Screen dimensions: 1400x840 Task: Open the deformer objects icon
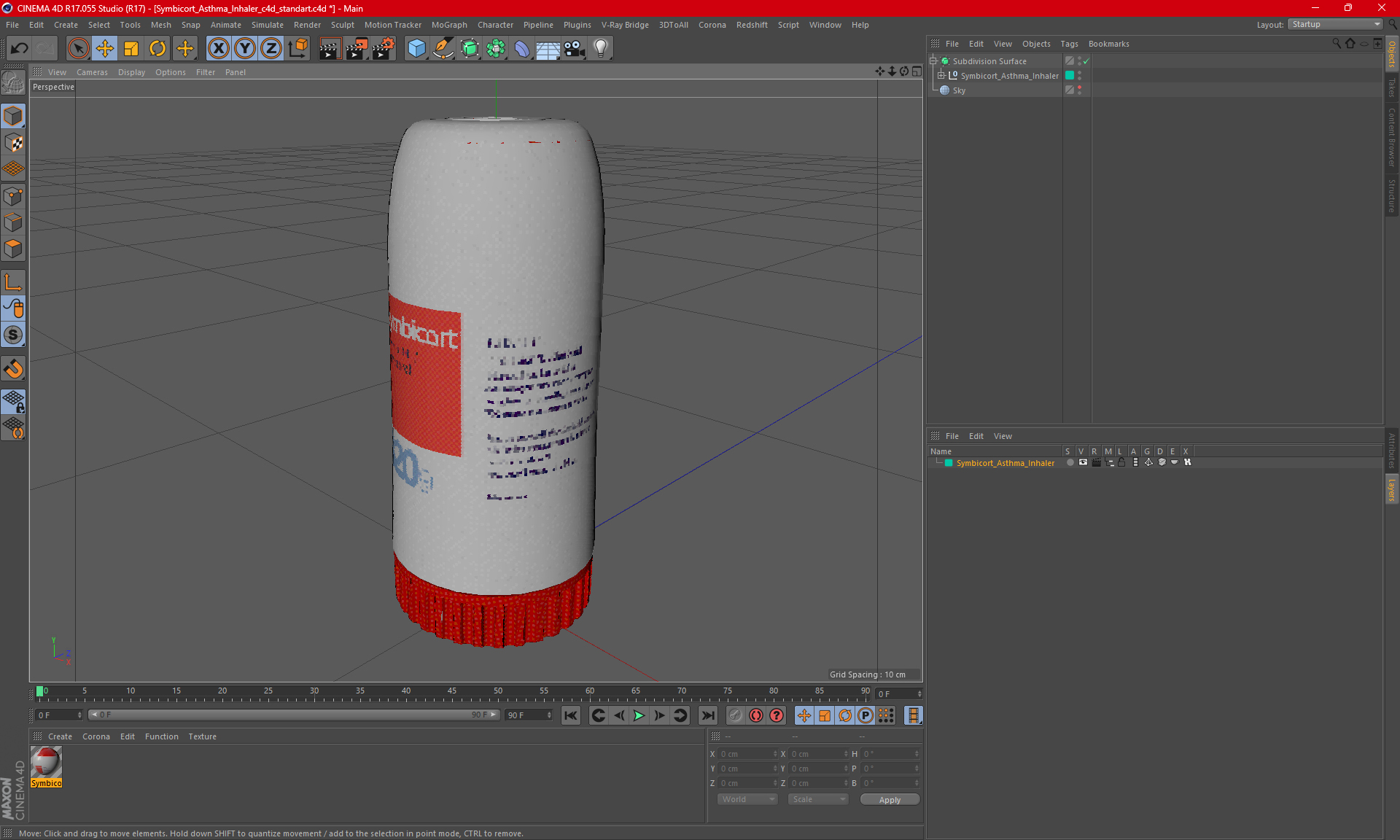click(522, 49)
